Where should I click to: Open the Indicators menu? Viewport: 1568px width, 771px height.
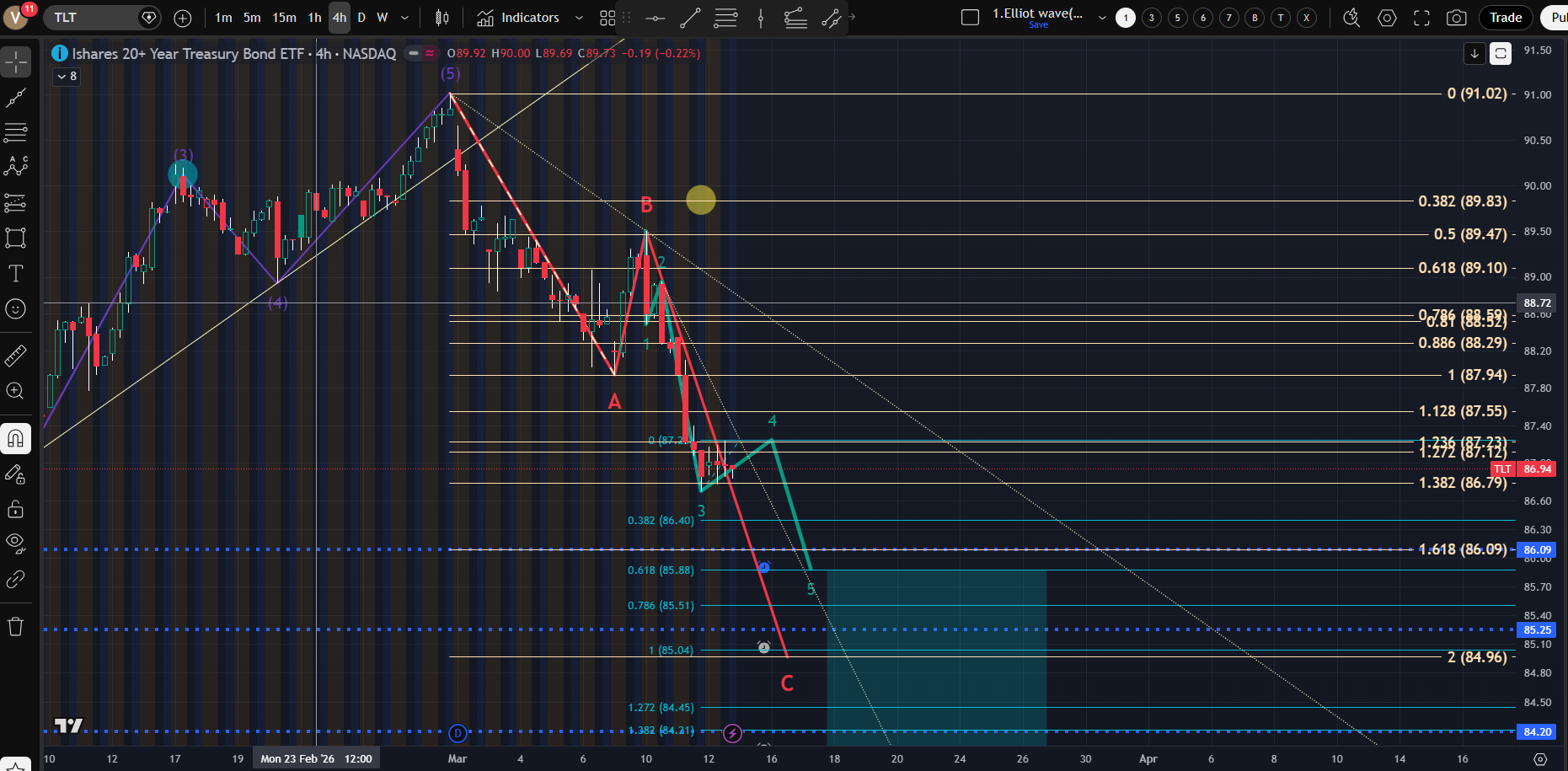point(518,18)
